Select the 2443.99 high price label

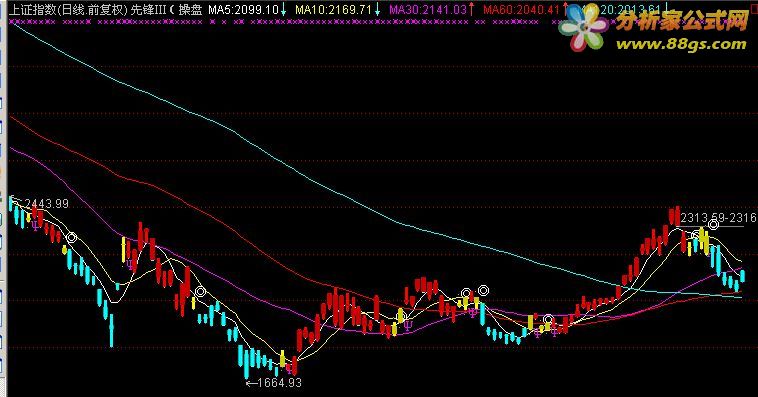[x=46, y=204]
